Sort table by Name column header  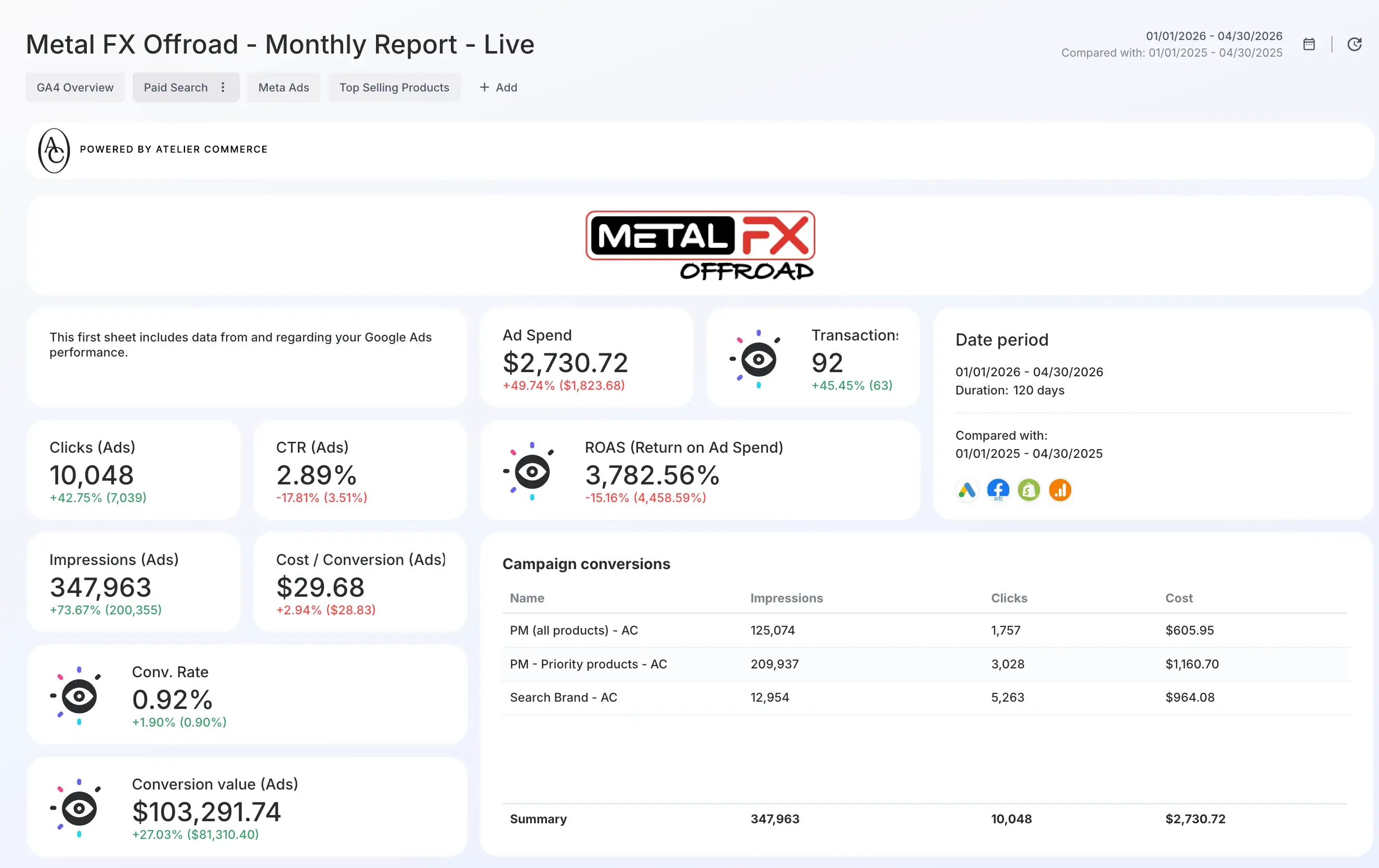pyautogui.click(x=527, y=598)
